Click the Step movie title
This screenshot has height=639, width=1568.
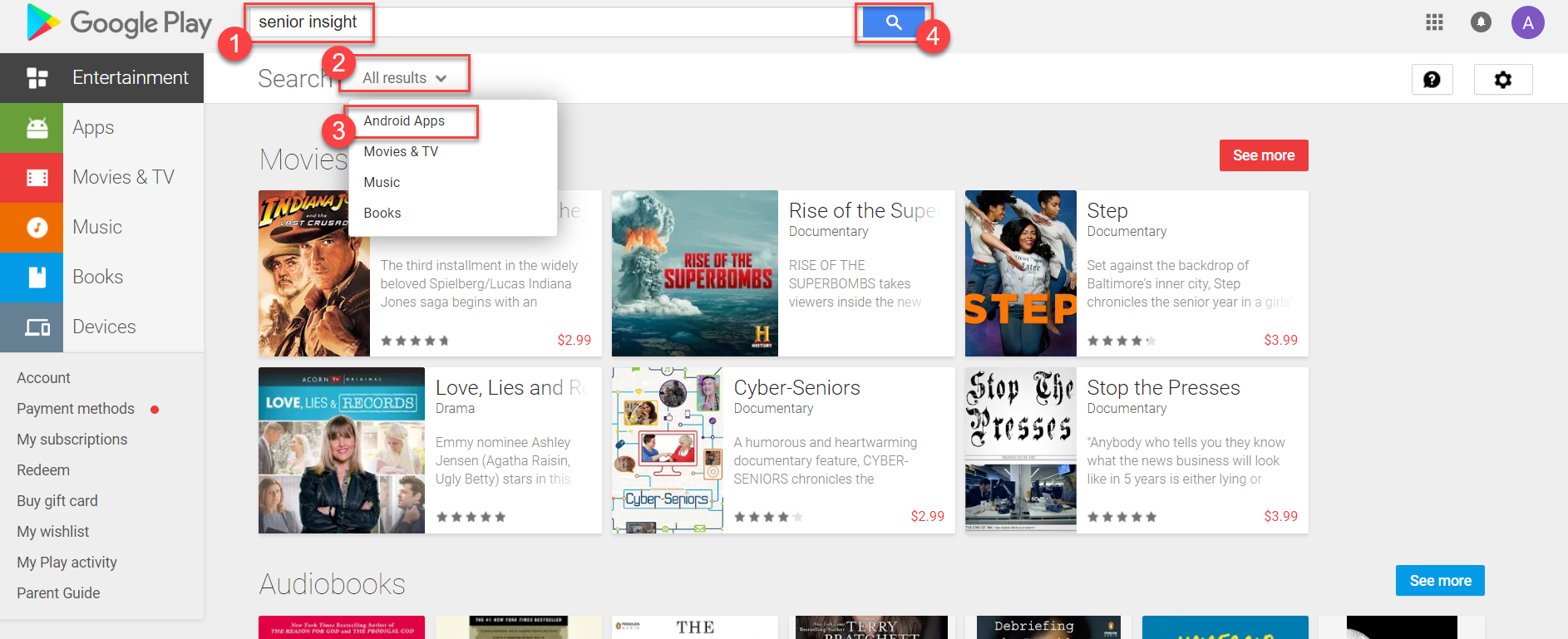(1107, 211)
